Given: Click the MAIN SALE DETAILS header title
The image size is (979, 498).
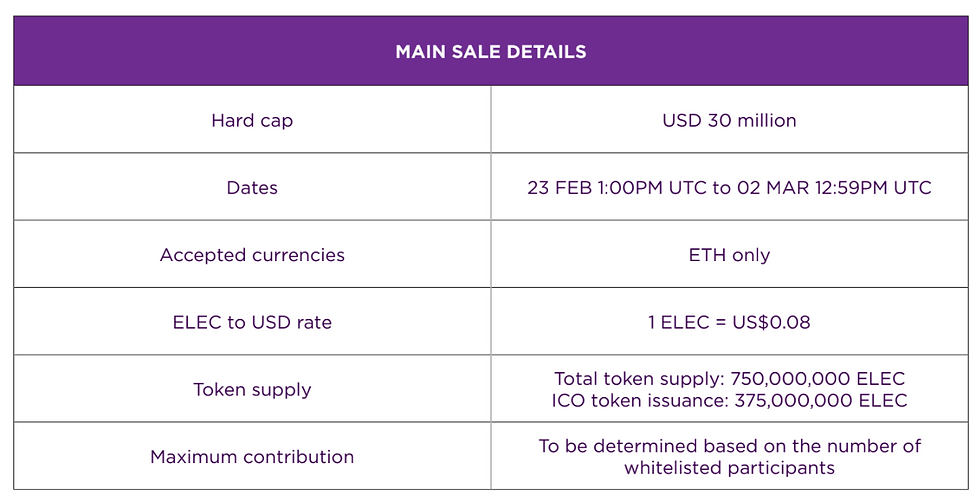Looking at the screenshot, I should tap(490, 52).
